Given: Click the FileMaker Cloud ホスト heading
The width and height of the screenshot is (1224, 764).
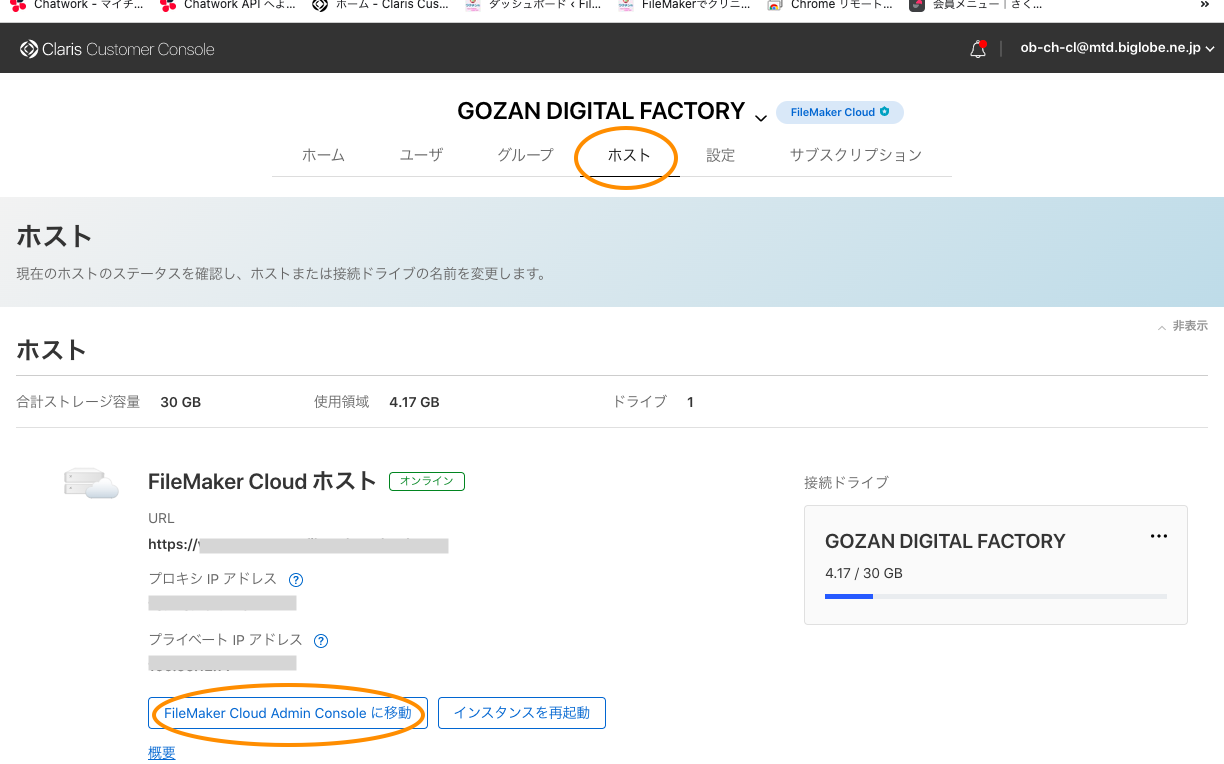Looking at the screenshot, I should [262, 481].
